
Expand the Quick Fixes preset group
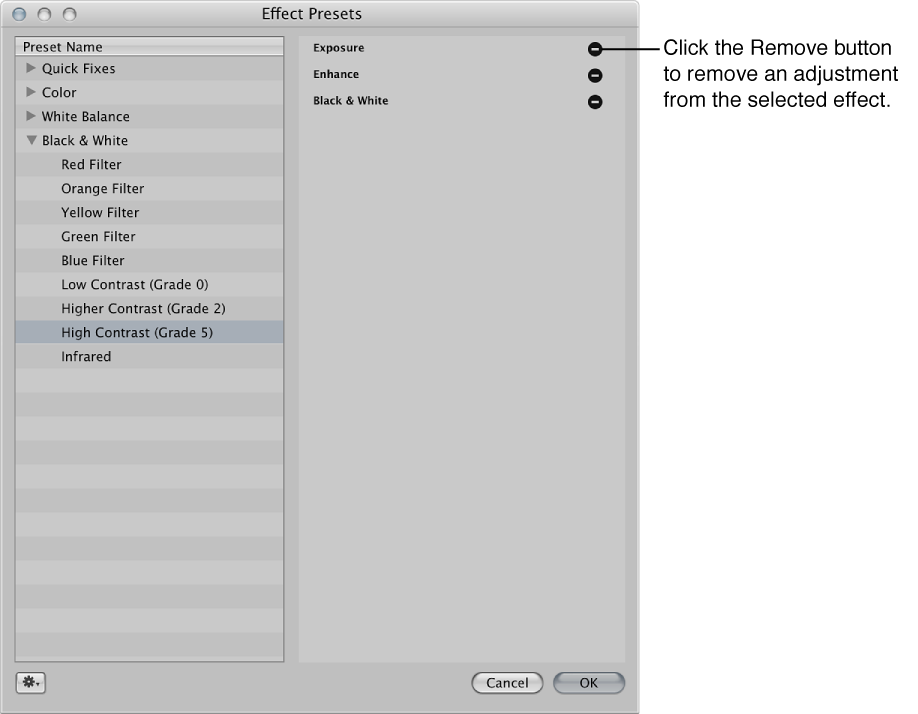coord(30,68)
